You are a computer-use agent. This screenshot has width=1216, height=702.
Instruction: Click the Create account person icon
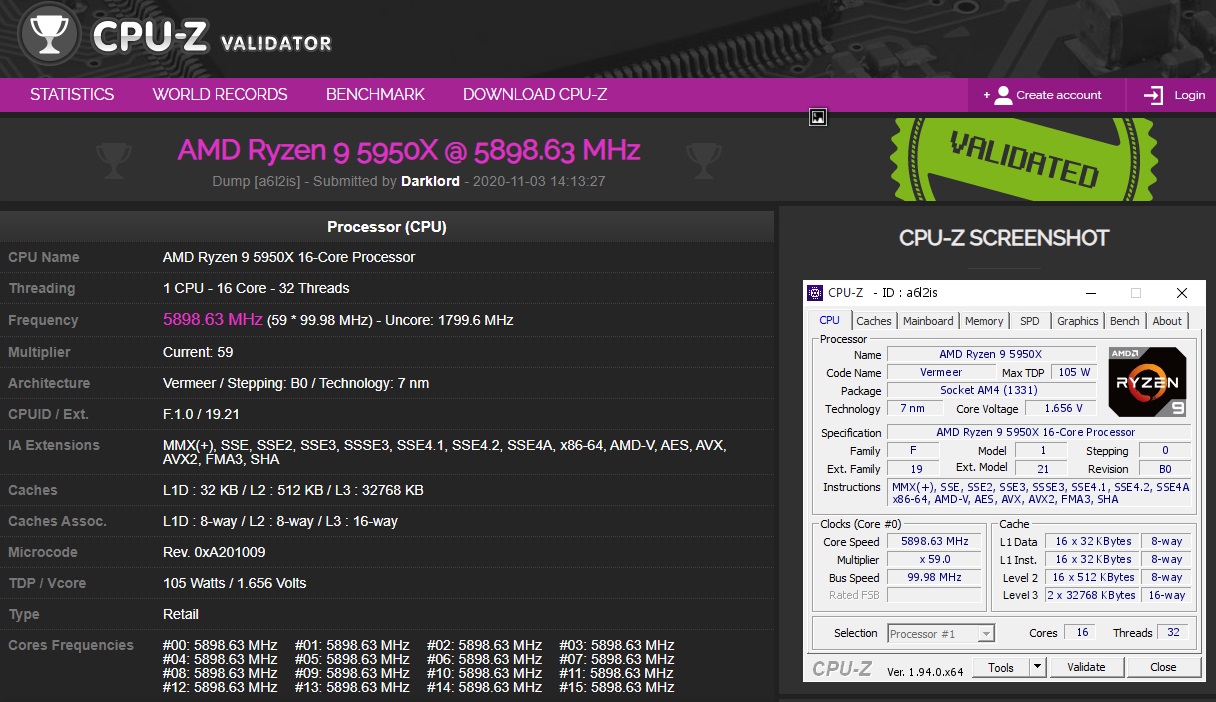click(1003, 95)
